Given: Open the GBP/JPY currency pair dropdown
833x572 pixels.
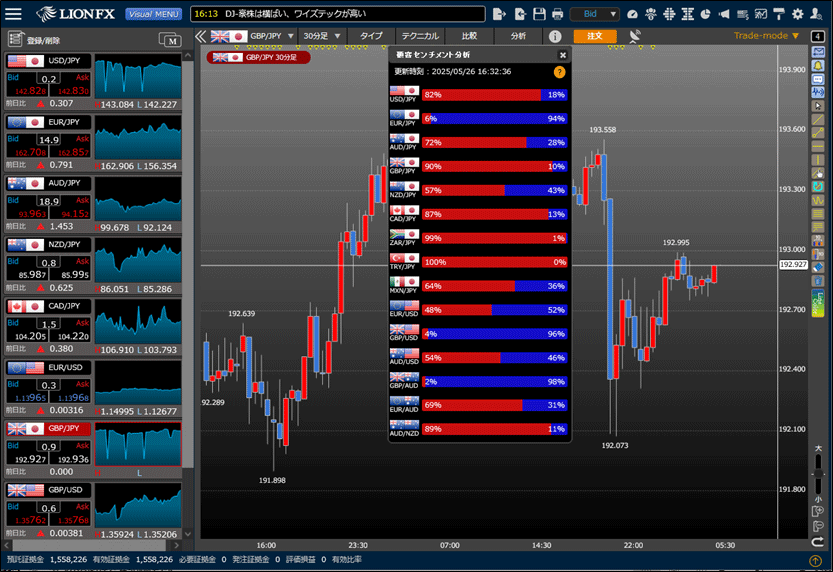Looking at the screenshot, I should (x=253, y=36).
